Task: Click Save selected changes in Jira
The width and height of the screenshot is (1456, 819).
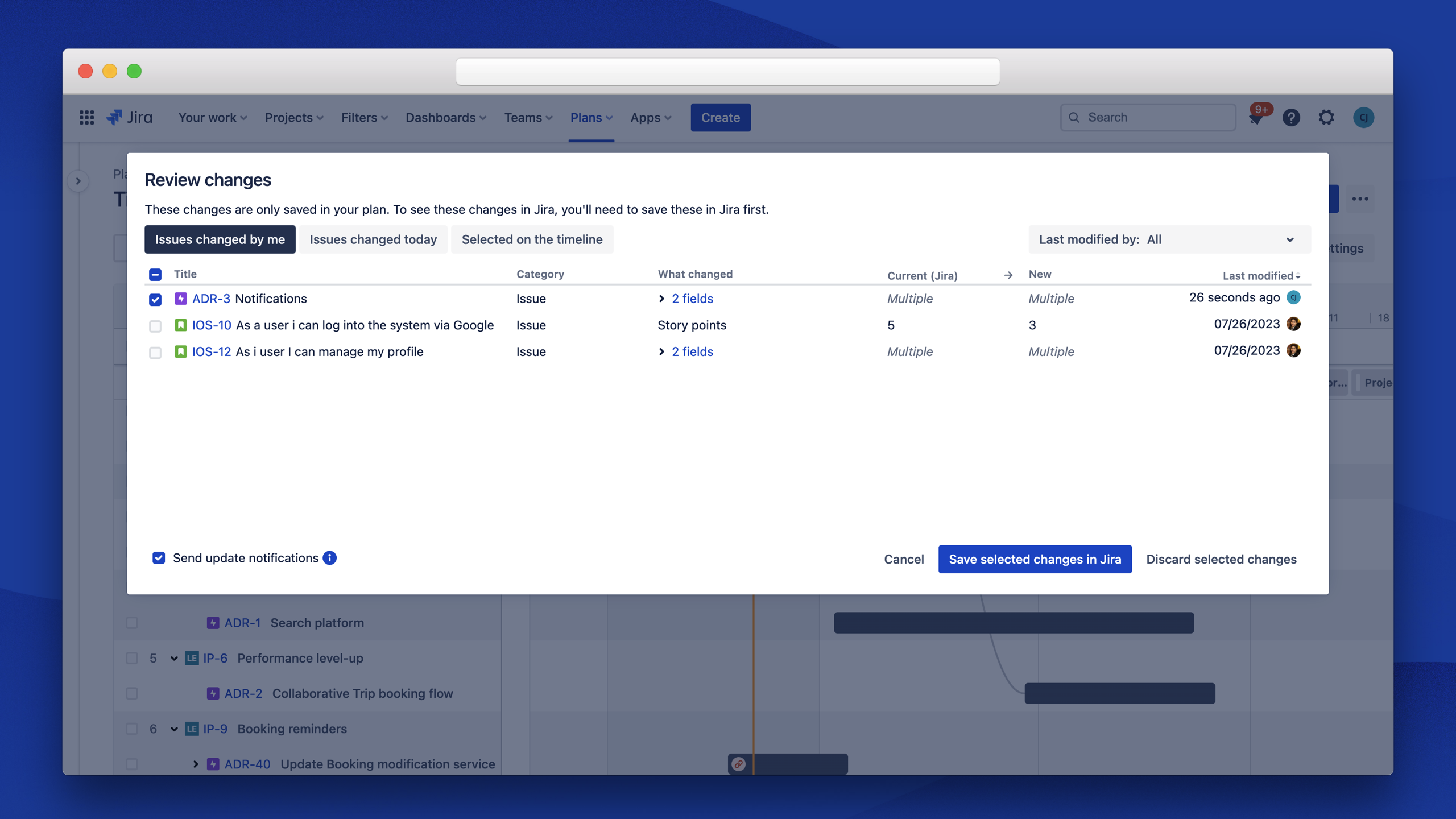Action: pos(1035,559)
